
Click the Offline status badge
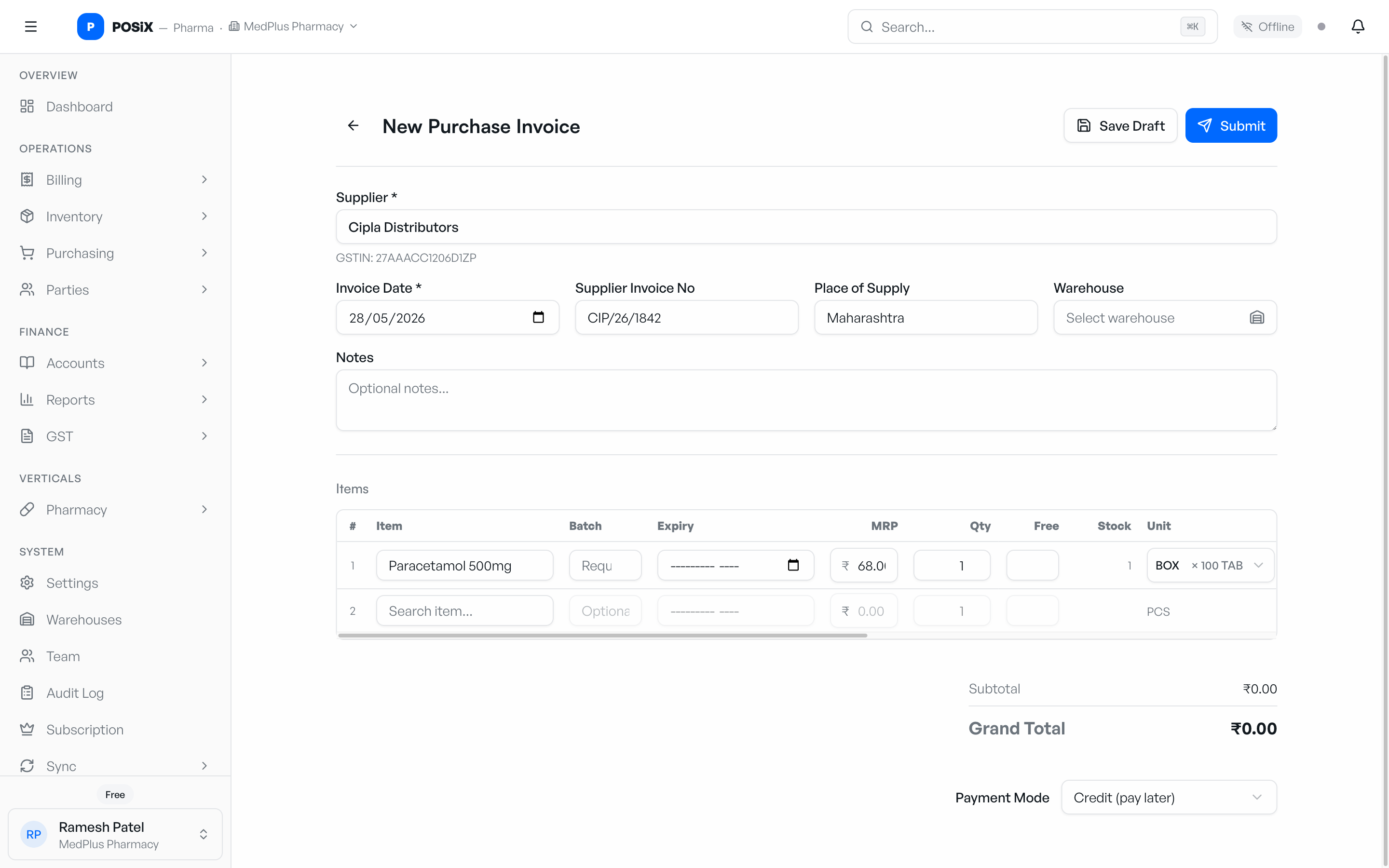pyautogui.click(x=1267, y=27)
